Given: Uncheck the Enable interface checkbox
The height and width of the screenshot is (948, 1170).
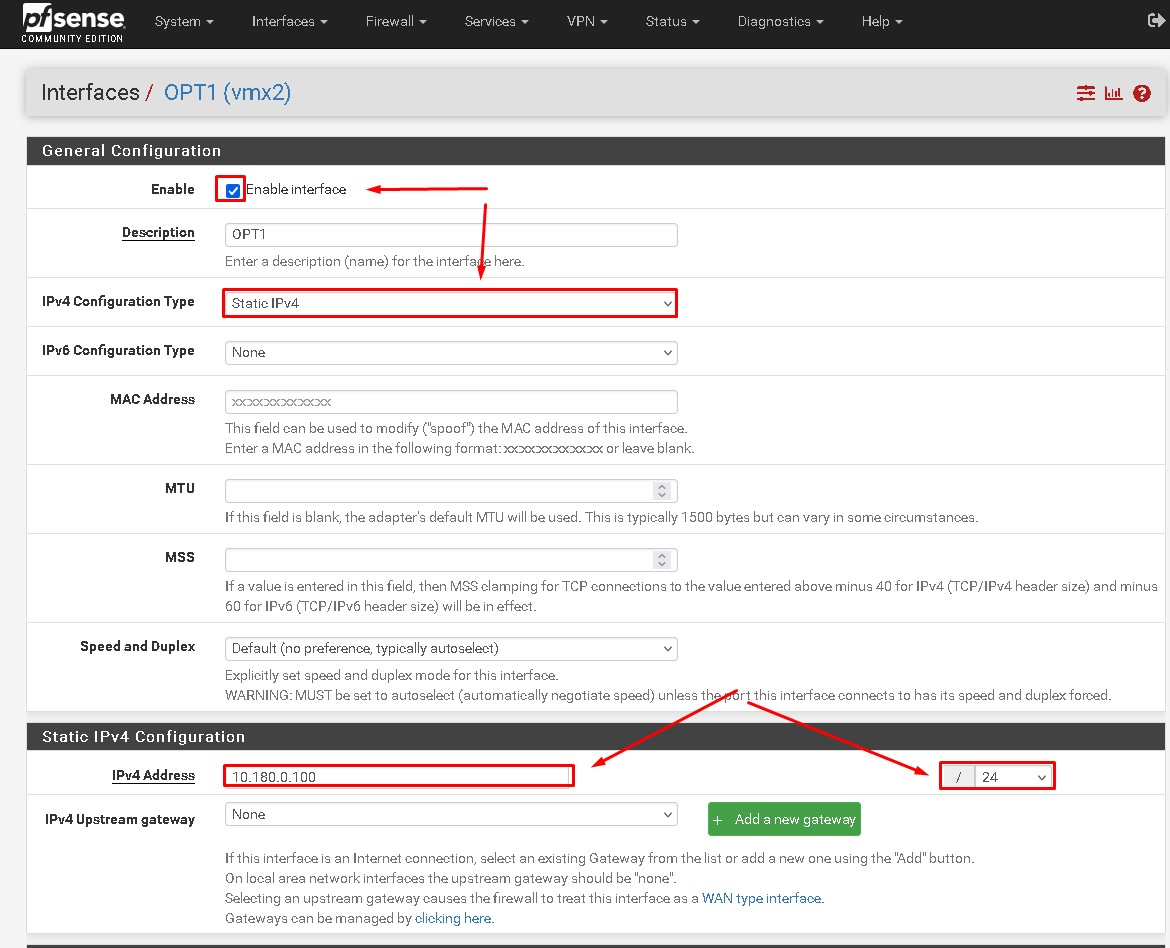Looking at the screenshot, I should click(x=233, y=190).
